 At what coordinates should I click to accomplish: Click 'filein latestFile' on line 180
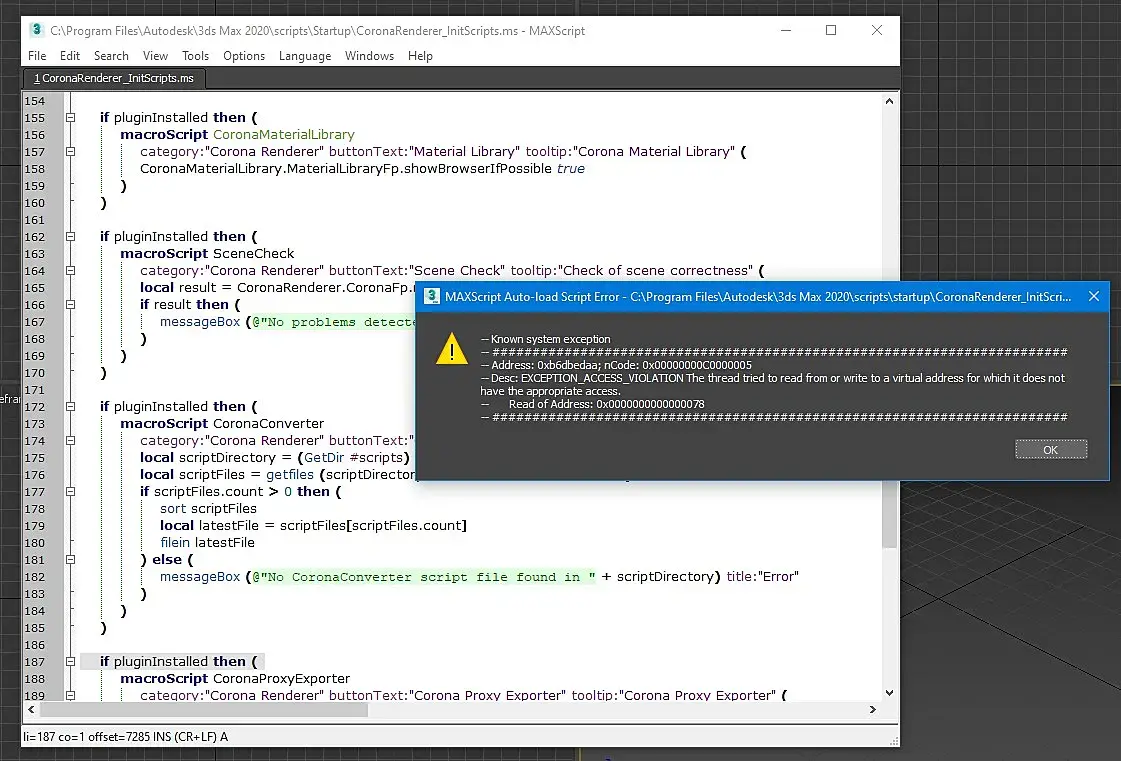click(207, 543)
